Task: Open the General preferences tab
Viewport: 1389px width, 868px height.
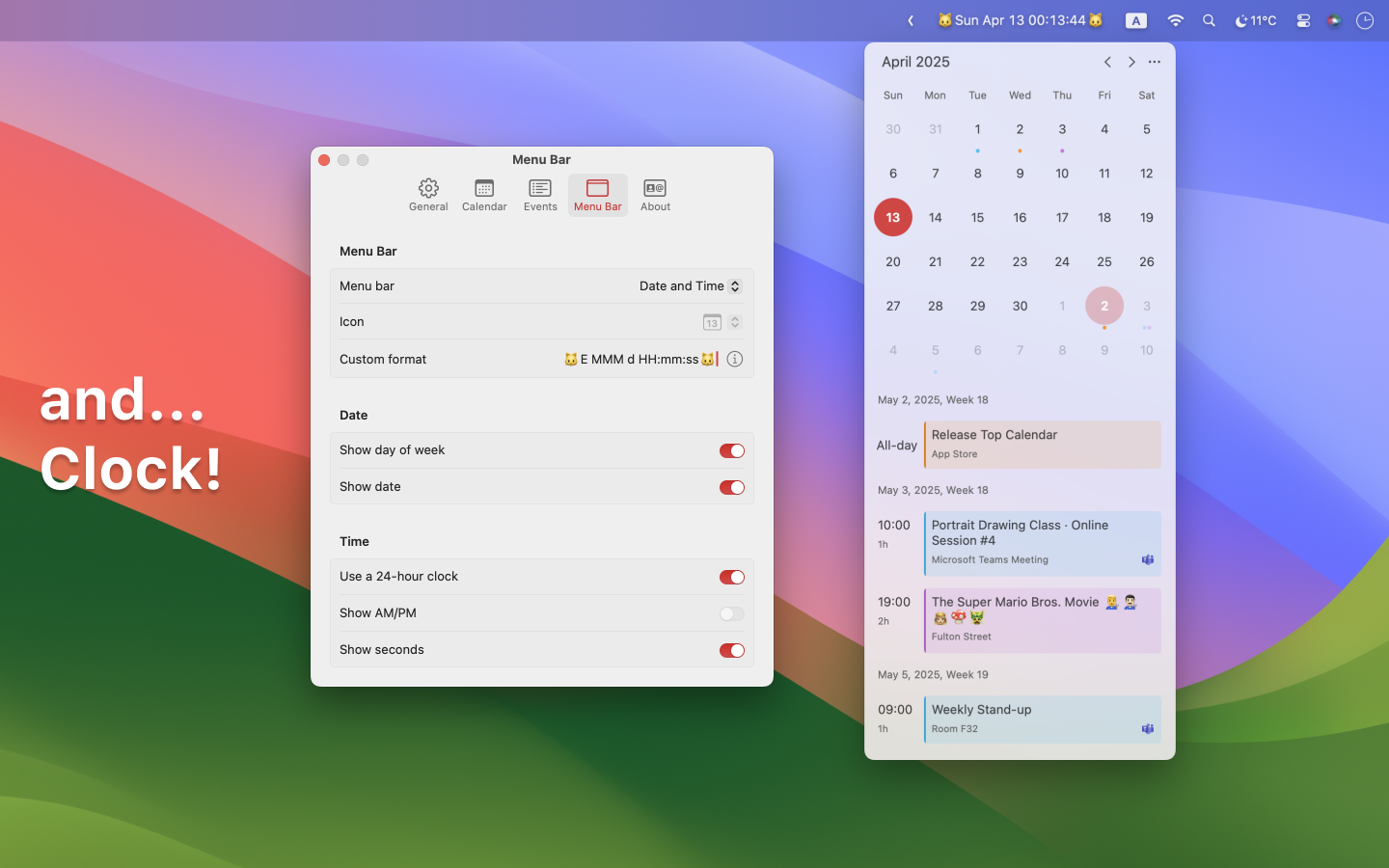Action: 428,195
